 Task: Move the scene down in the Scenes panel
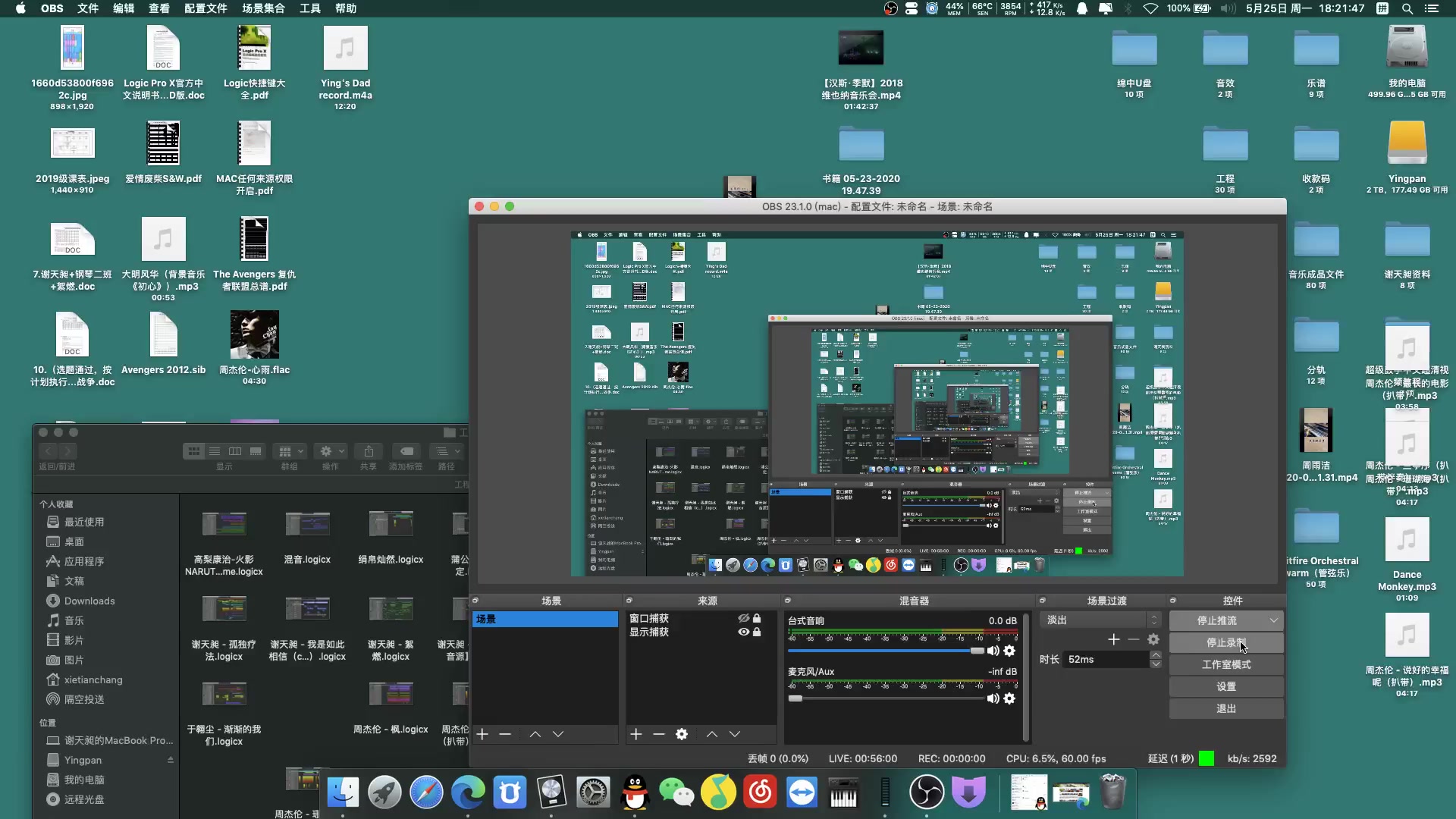point(558,734)
